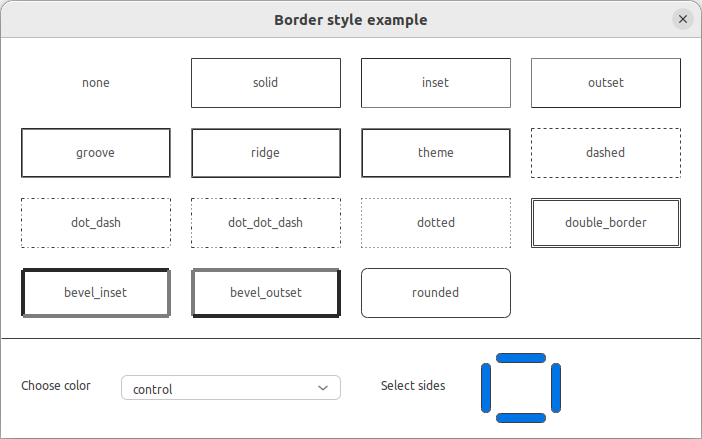Screen dimensions: 702x439
Task: Click the dot_dot_dash border sample
Action: 266,223
